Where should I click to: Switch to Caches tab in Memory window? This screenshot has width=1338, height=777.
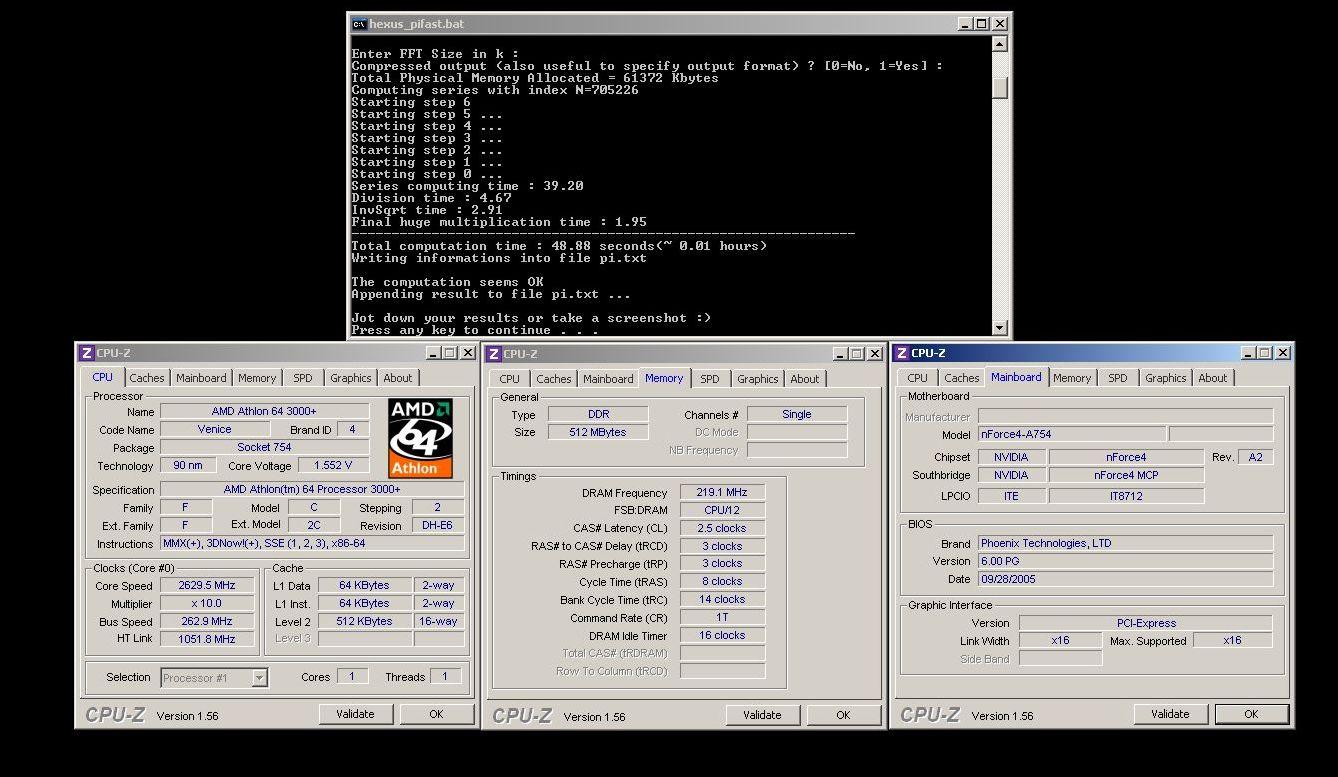(x=553, y=379)
